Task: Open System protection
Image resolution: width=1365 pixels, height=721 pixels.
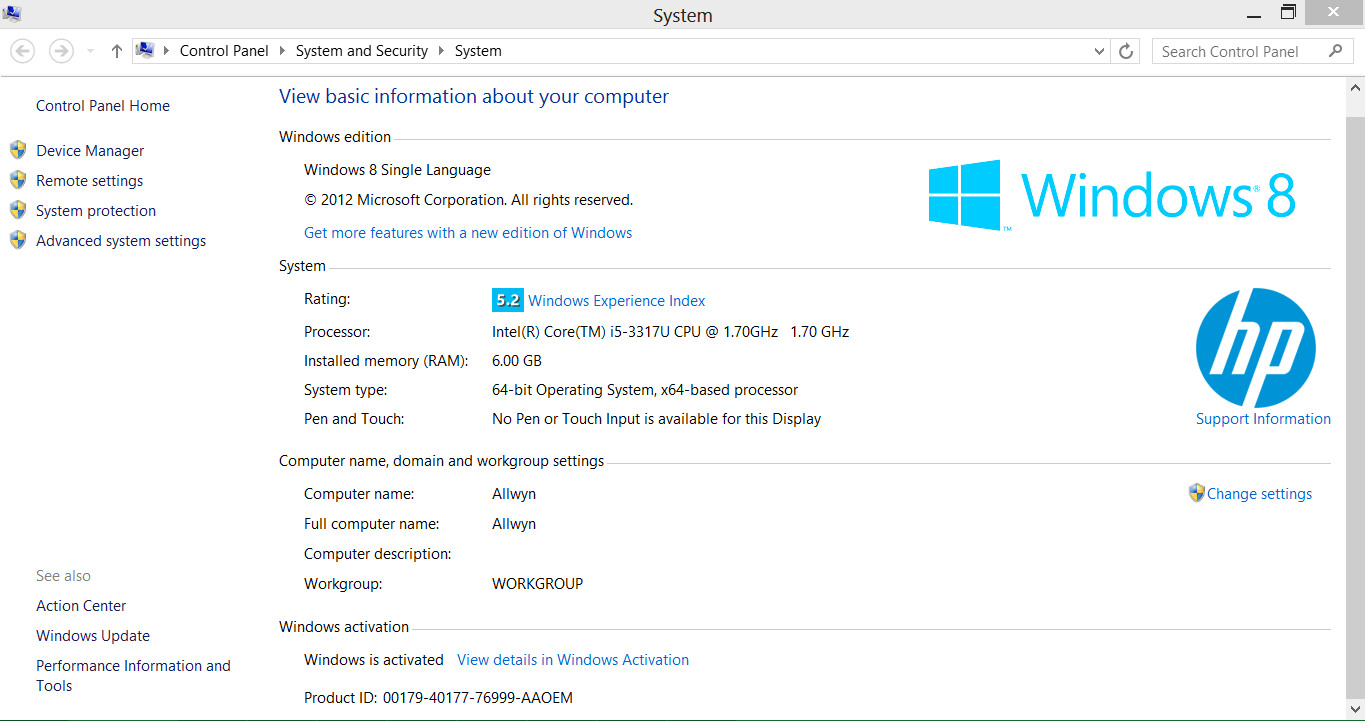Action: coord(96,211)
